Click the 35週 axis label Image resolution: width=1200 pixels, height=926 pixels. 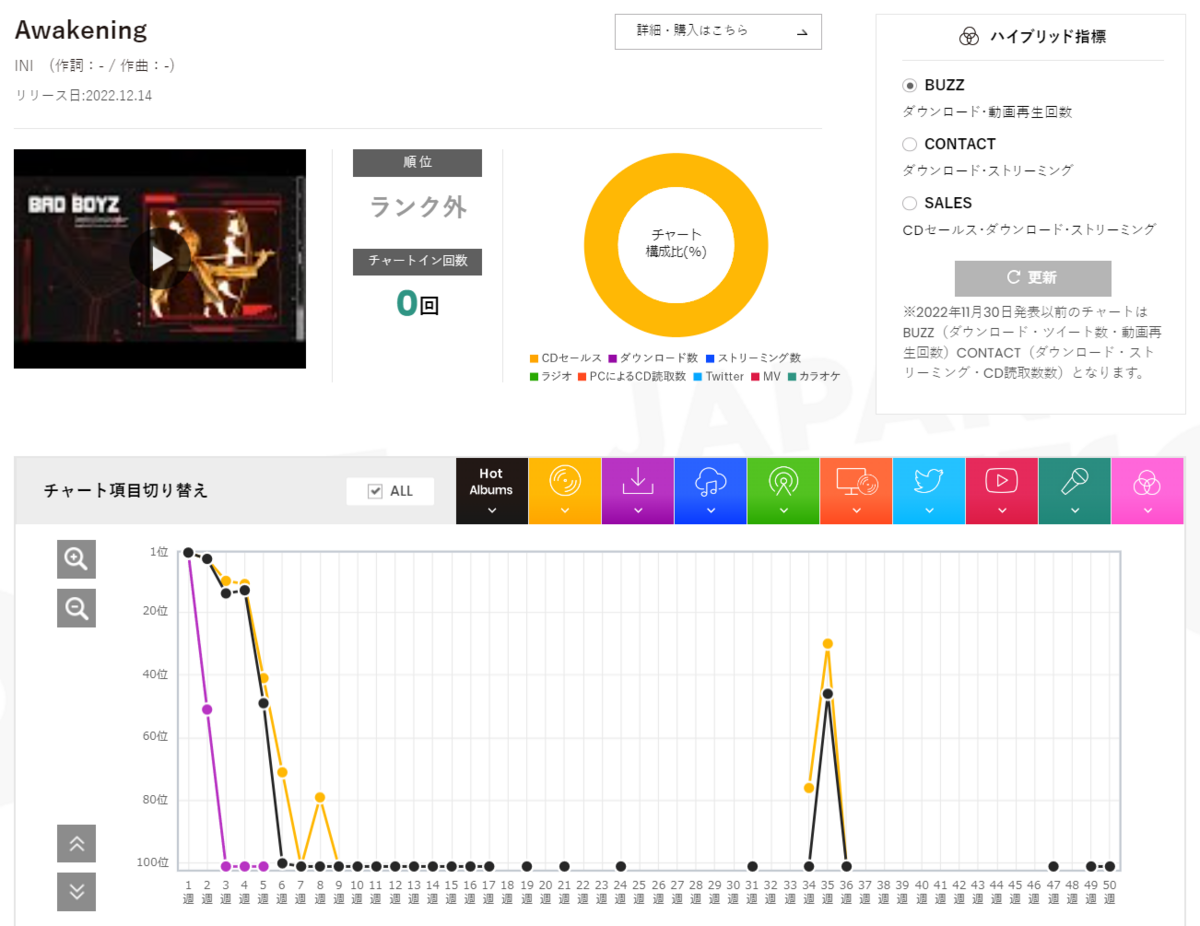[827, 892]
